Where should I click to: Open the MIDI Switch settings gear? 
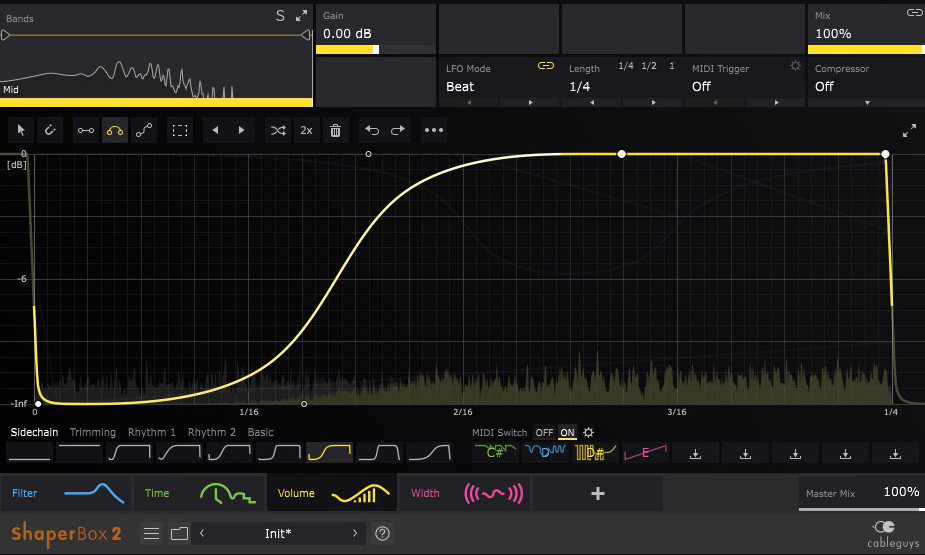pos(588,432)
